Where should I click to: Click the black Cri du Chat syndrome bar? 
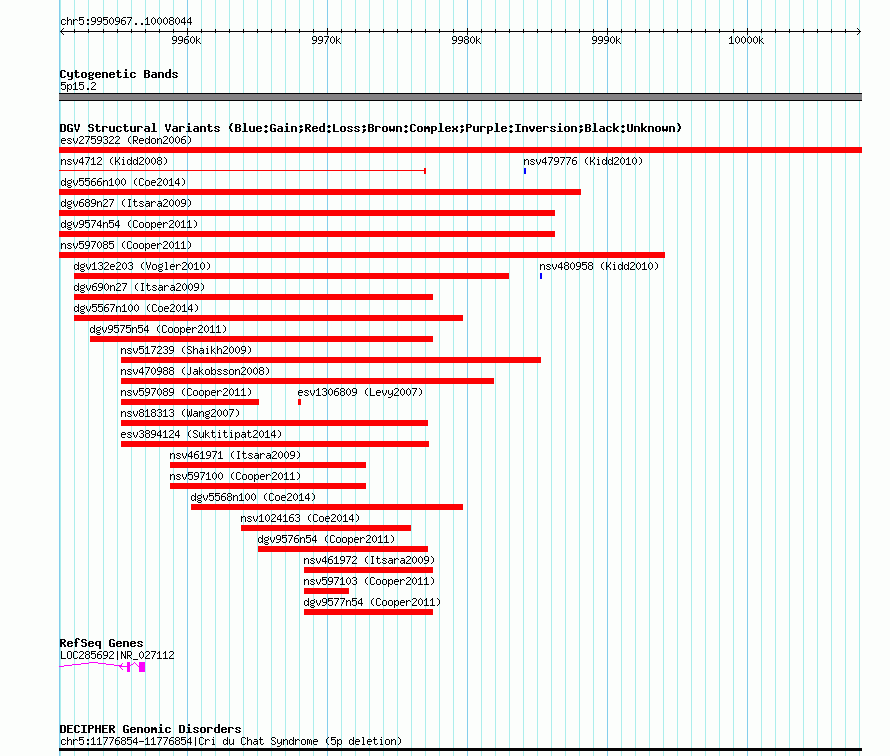460,750
